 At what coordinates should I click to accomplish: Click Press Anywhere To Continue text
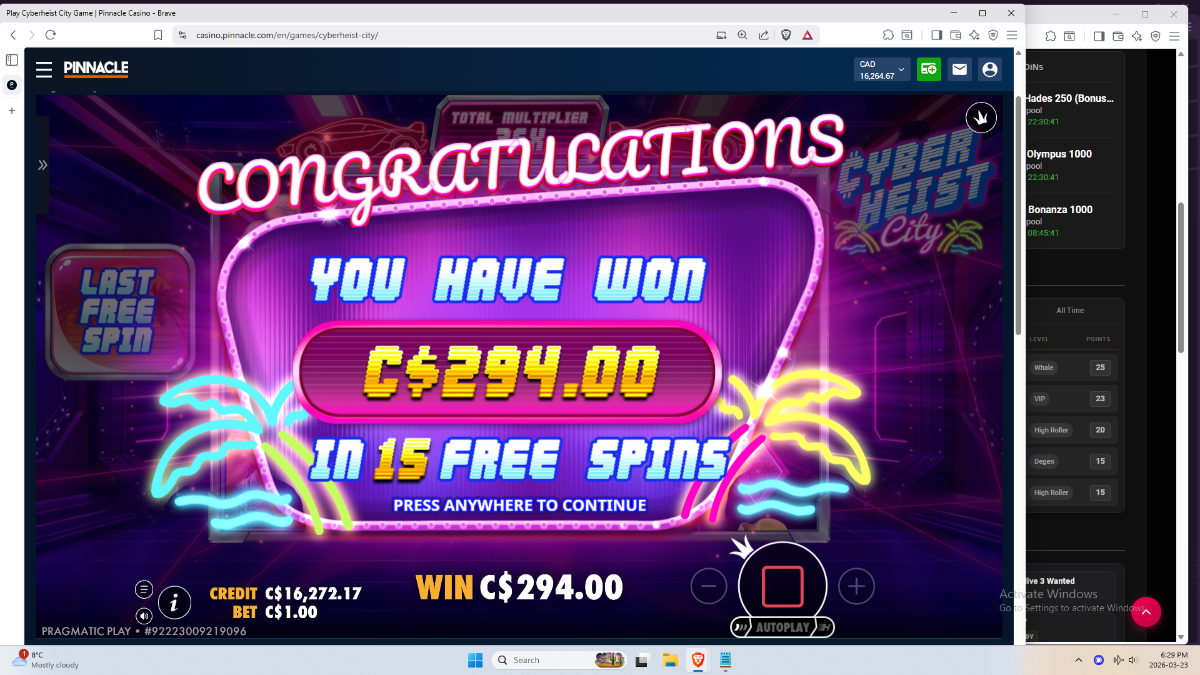pos(520,505)
